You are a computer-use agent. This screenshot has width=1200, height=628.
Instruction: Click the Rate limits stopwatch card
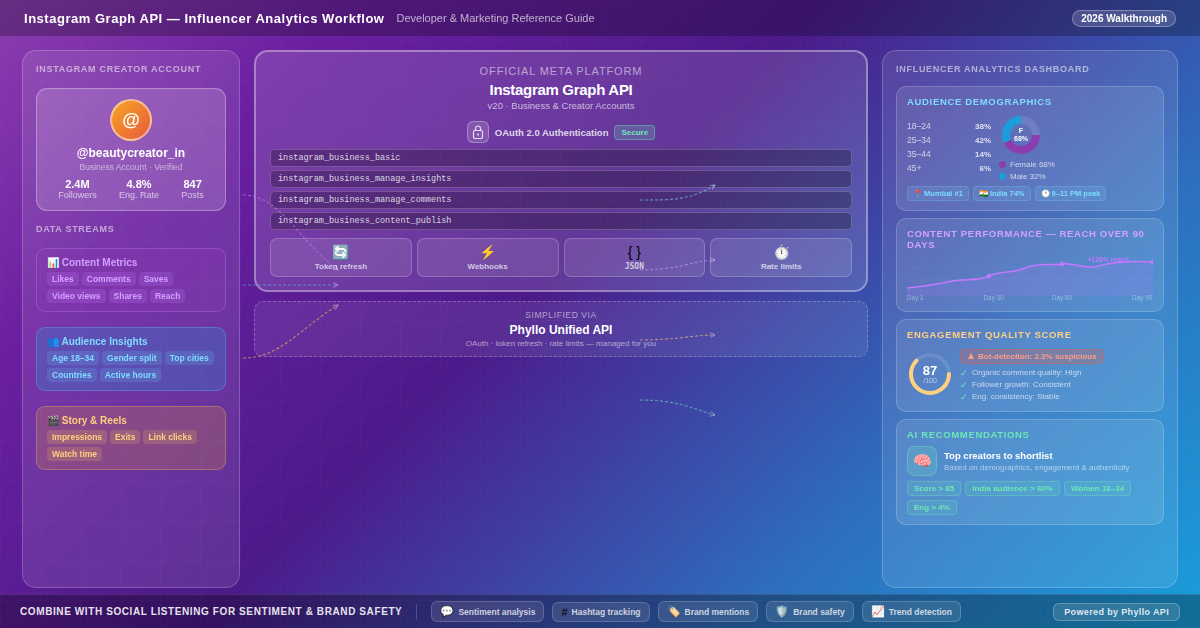pos(781,257)
